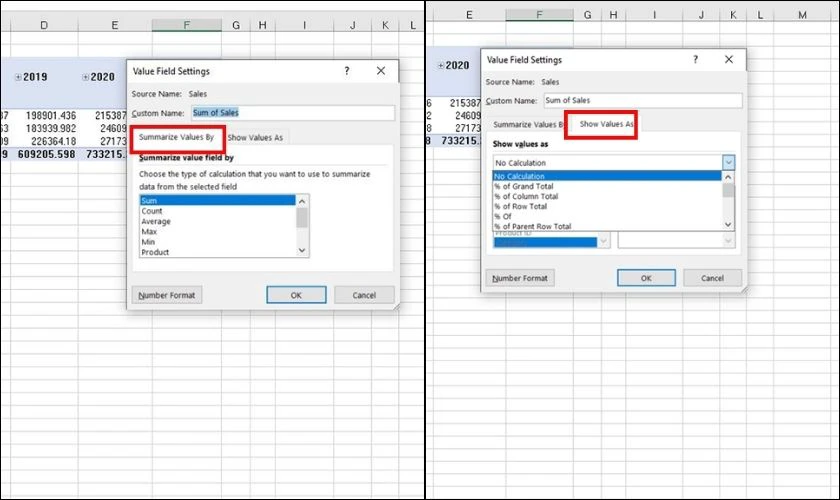Expand the 2019 group in left sheet
The image size is (840, 500).
point(18,77)
